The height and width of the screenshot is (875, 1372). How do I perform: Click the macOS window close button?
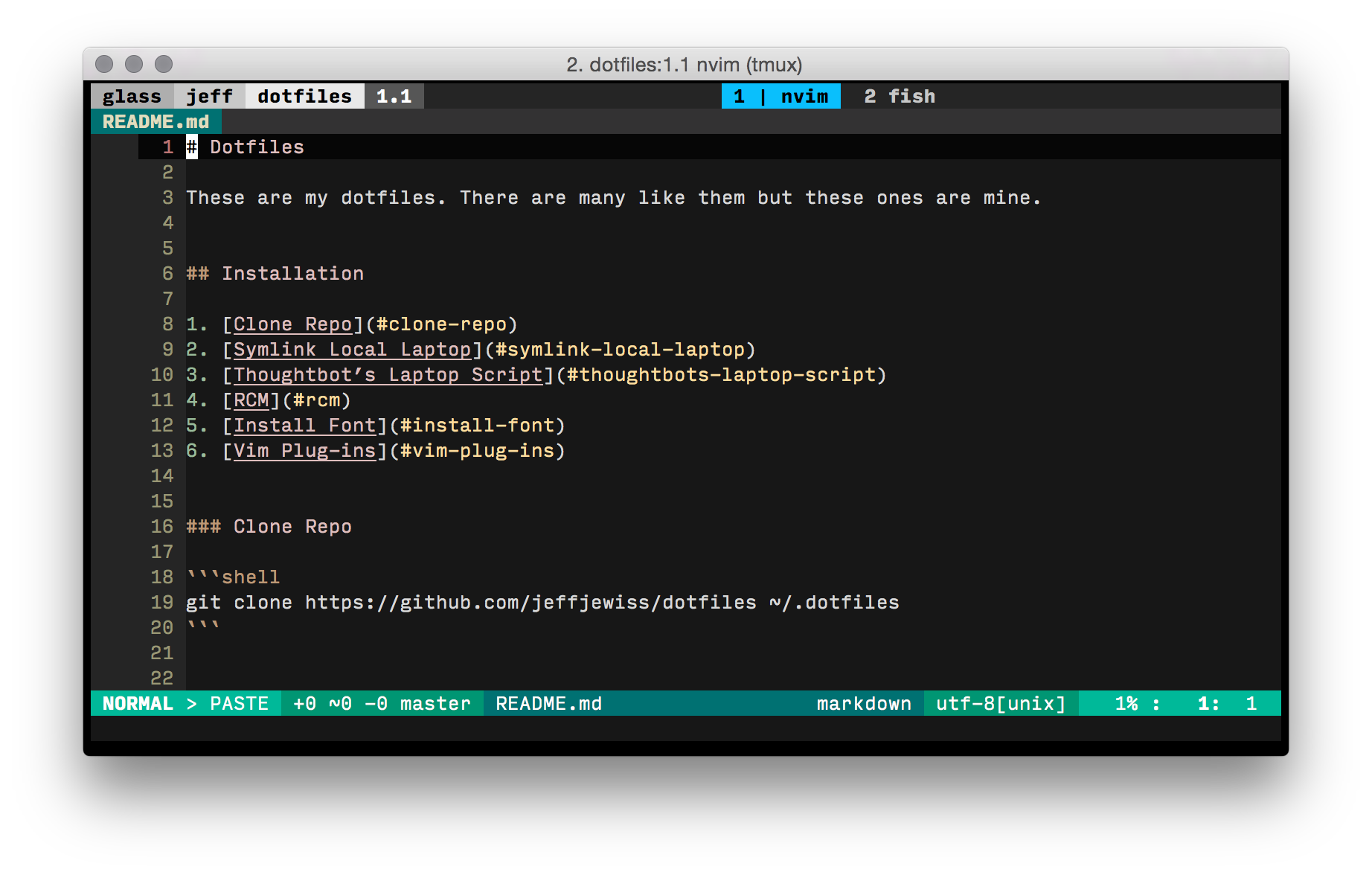pos(105,64)
